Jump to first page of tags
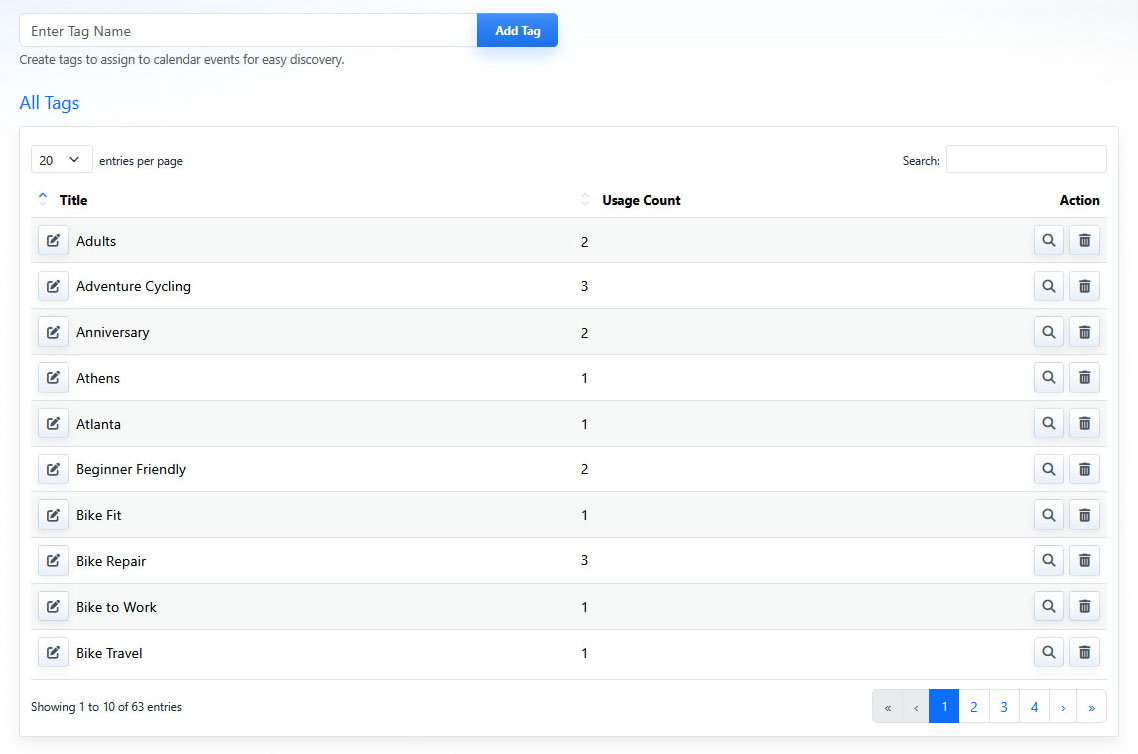 pyautogui.click(x=888, y=707)
